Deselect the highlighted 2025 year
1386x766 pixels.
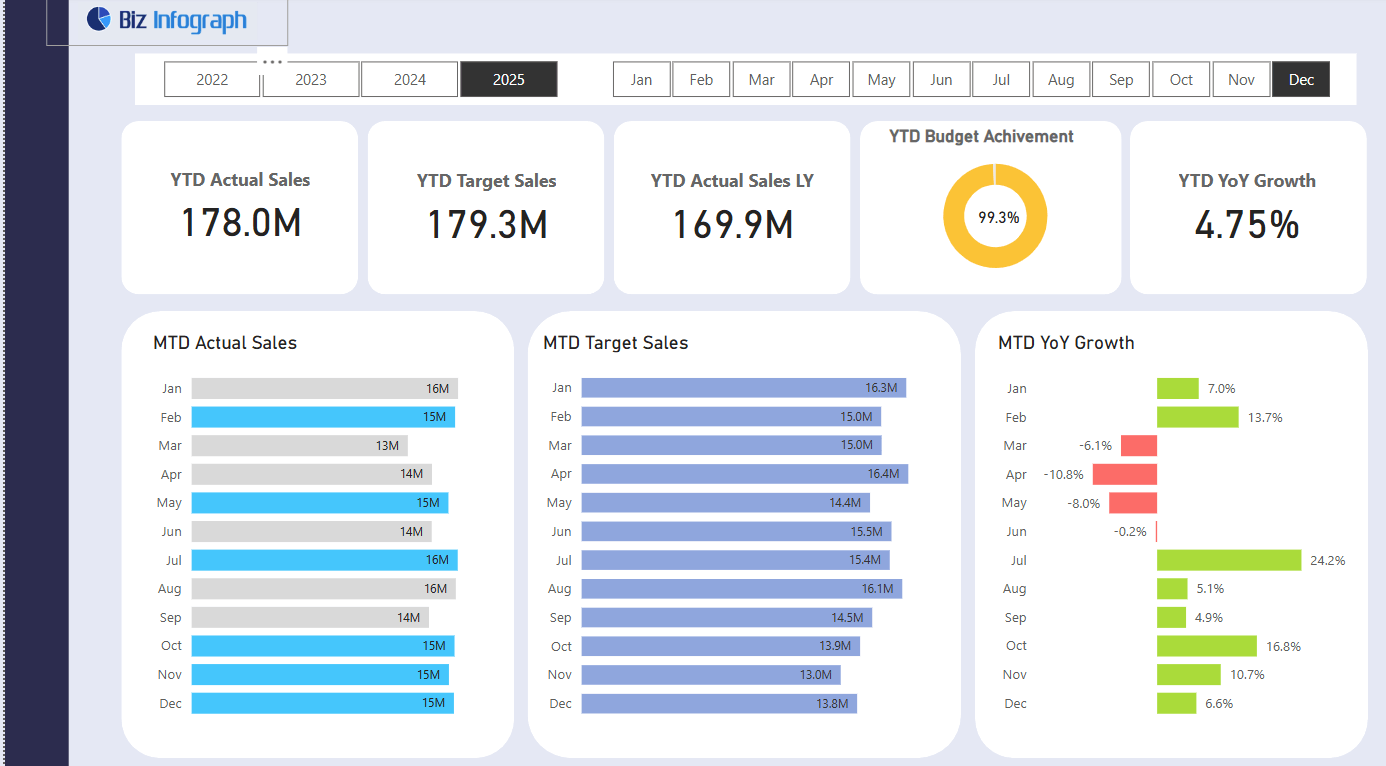coord(509,79)
